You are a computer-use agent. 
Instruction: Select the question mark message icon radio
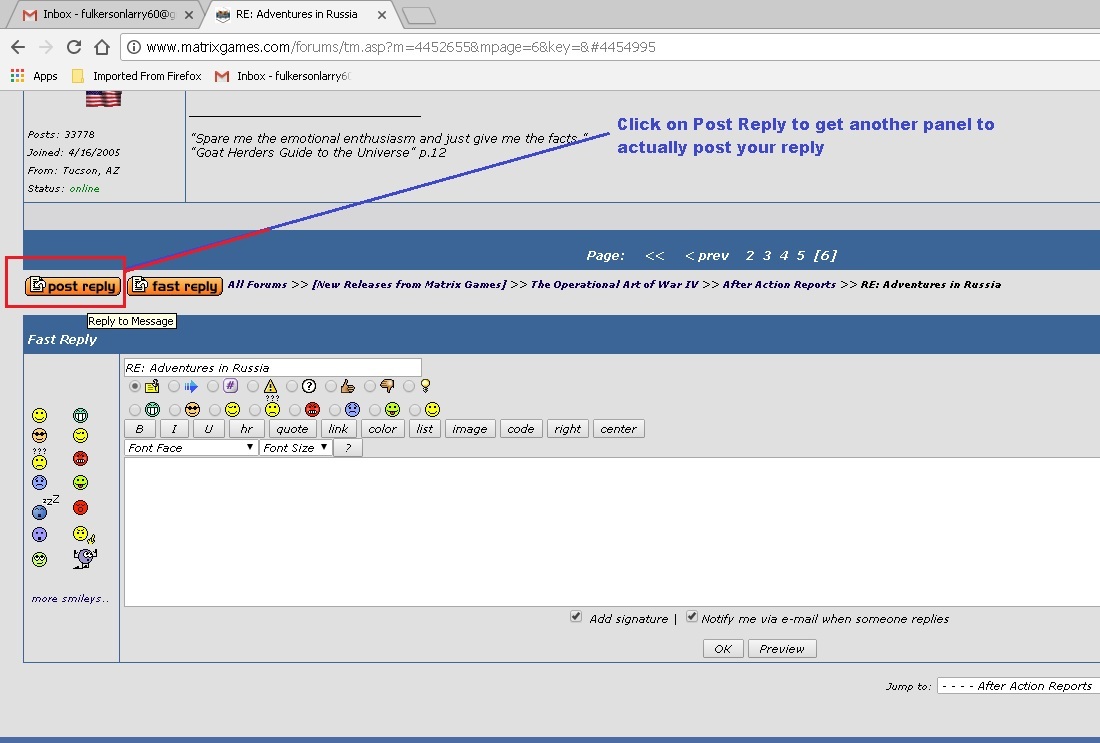292,386
